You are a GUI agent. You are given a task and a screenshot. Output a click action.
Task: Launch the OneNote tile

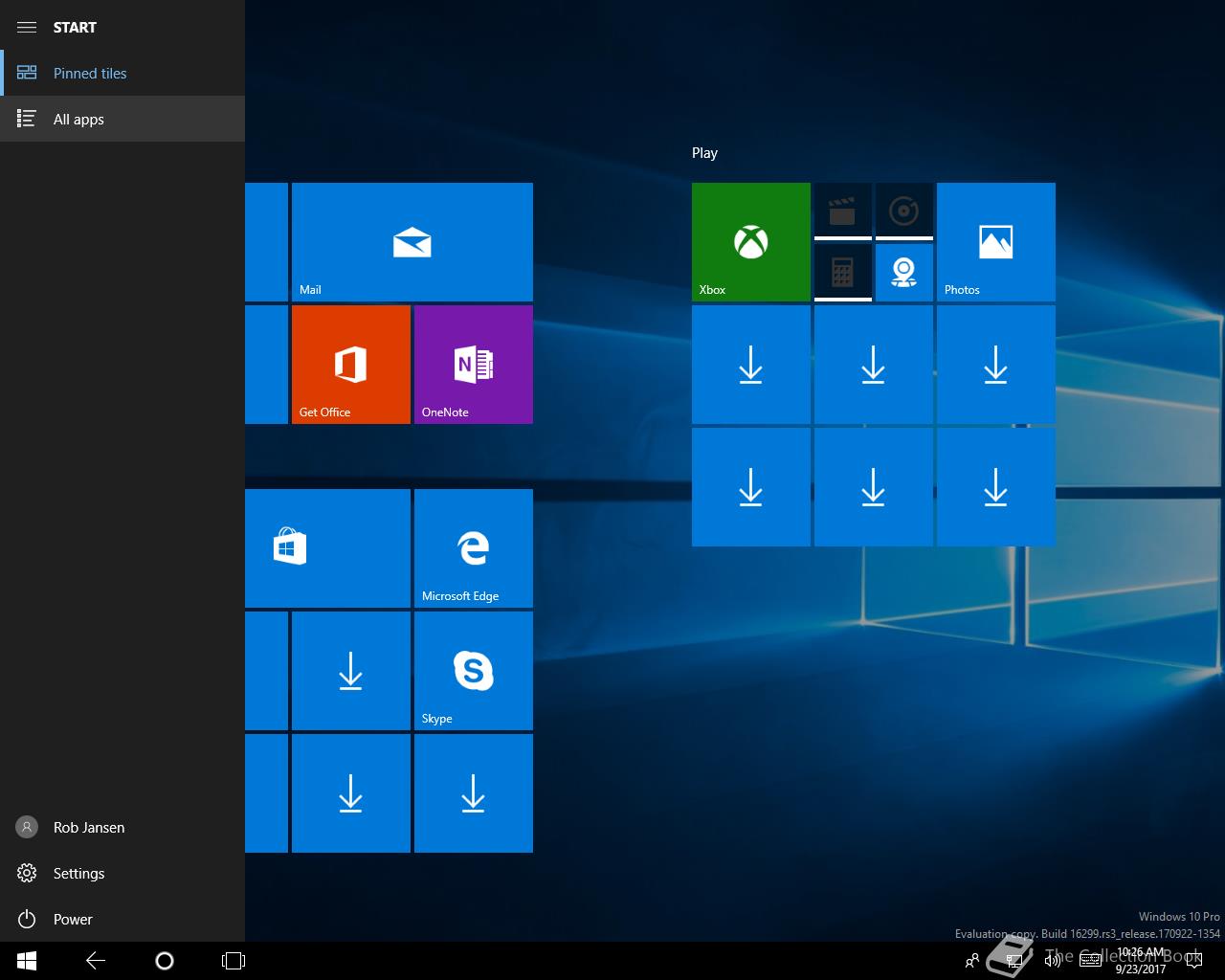point(474,365)
